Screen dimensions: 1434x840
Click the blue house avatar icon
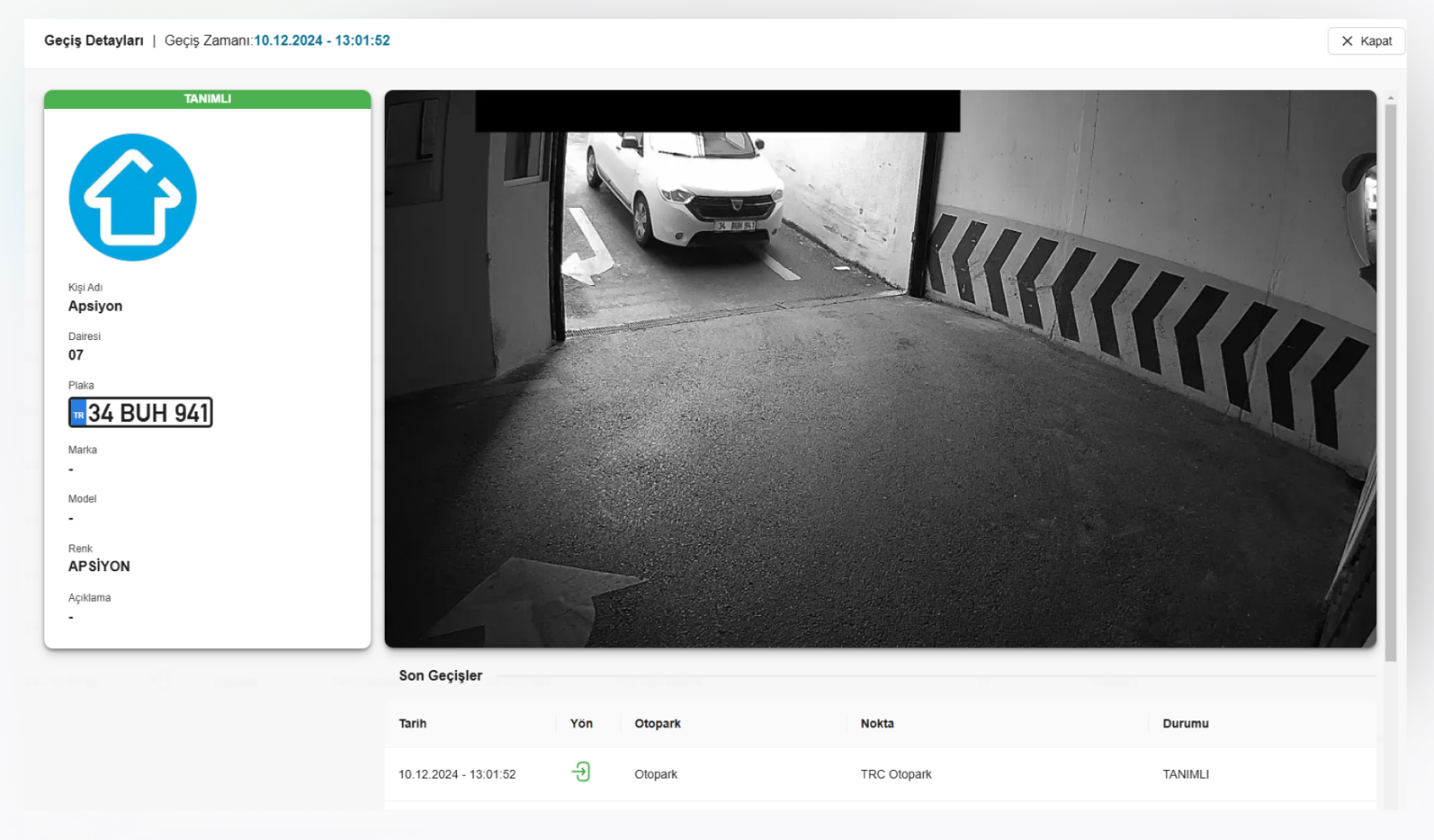132,197
